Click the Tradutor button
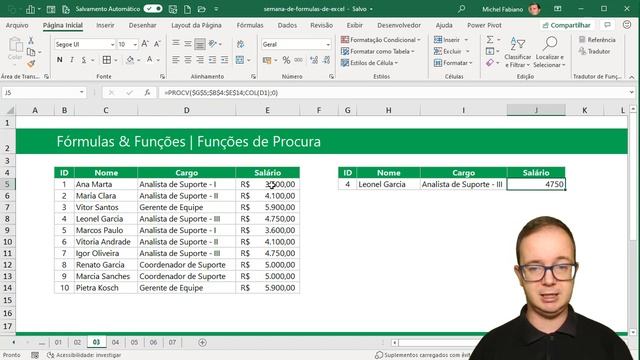The image size is (640, 360). (594, 51)
